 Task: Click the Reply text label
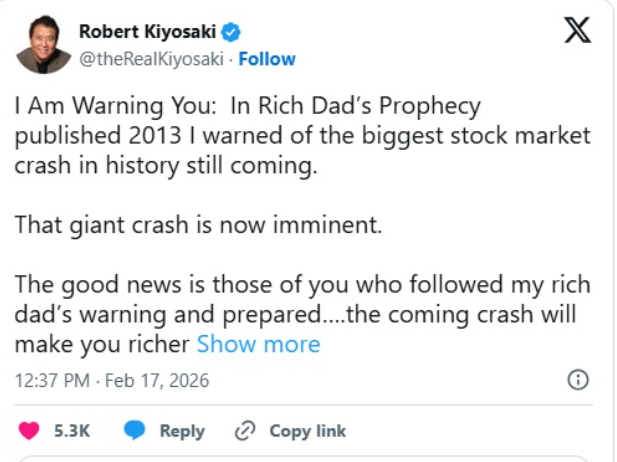pyautogui.click(x=182, y=431)
